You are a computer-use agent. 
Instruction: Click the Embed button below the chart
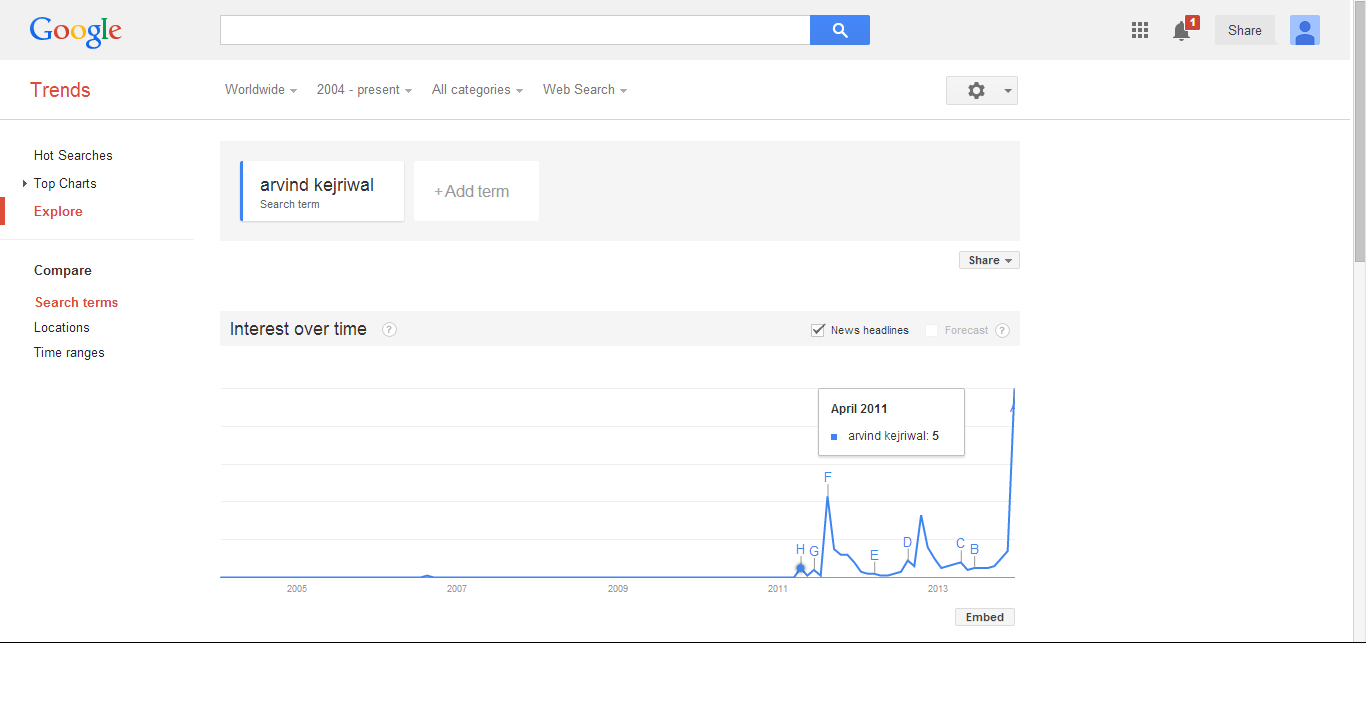click(985, 617)
